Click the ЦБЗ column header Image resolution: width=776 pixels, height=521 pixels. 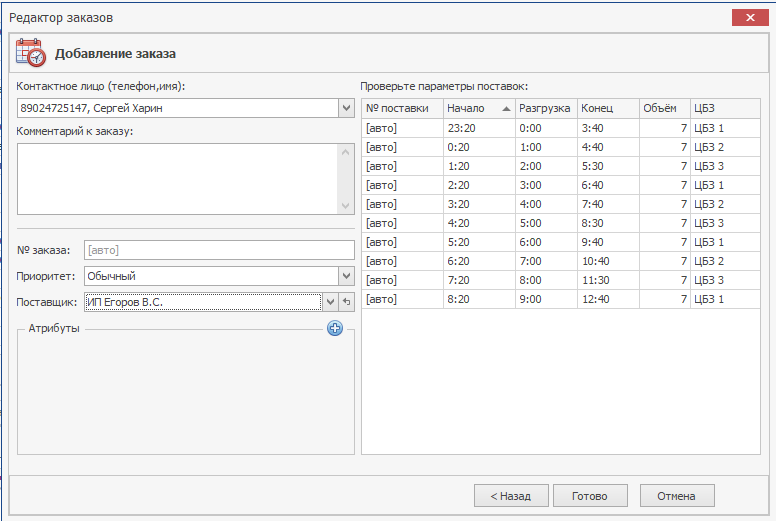point(725,108)
